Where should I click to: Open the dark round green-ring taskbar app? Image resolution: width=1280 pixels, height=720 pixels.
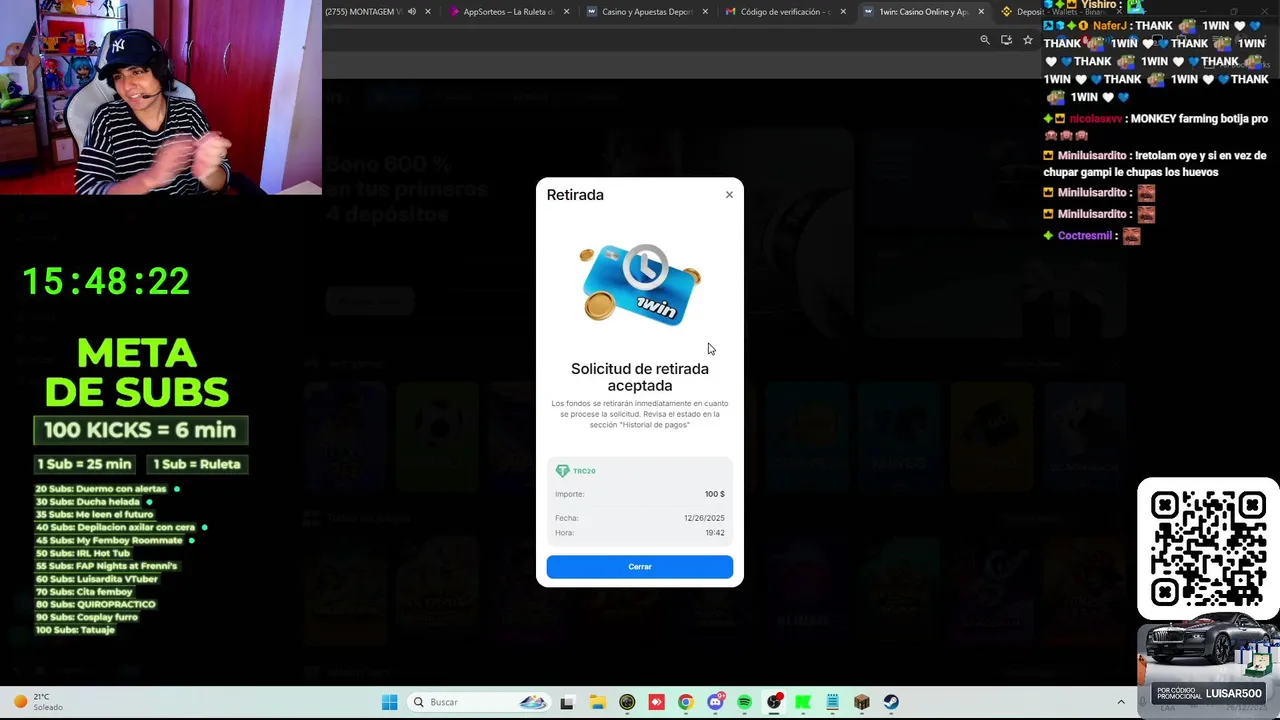(x=627, y=702)
